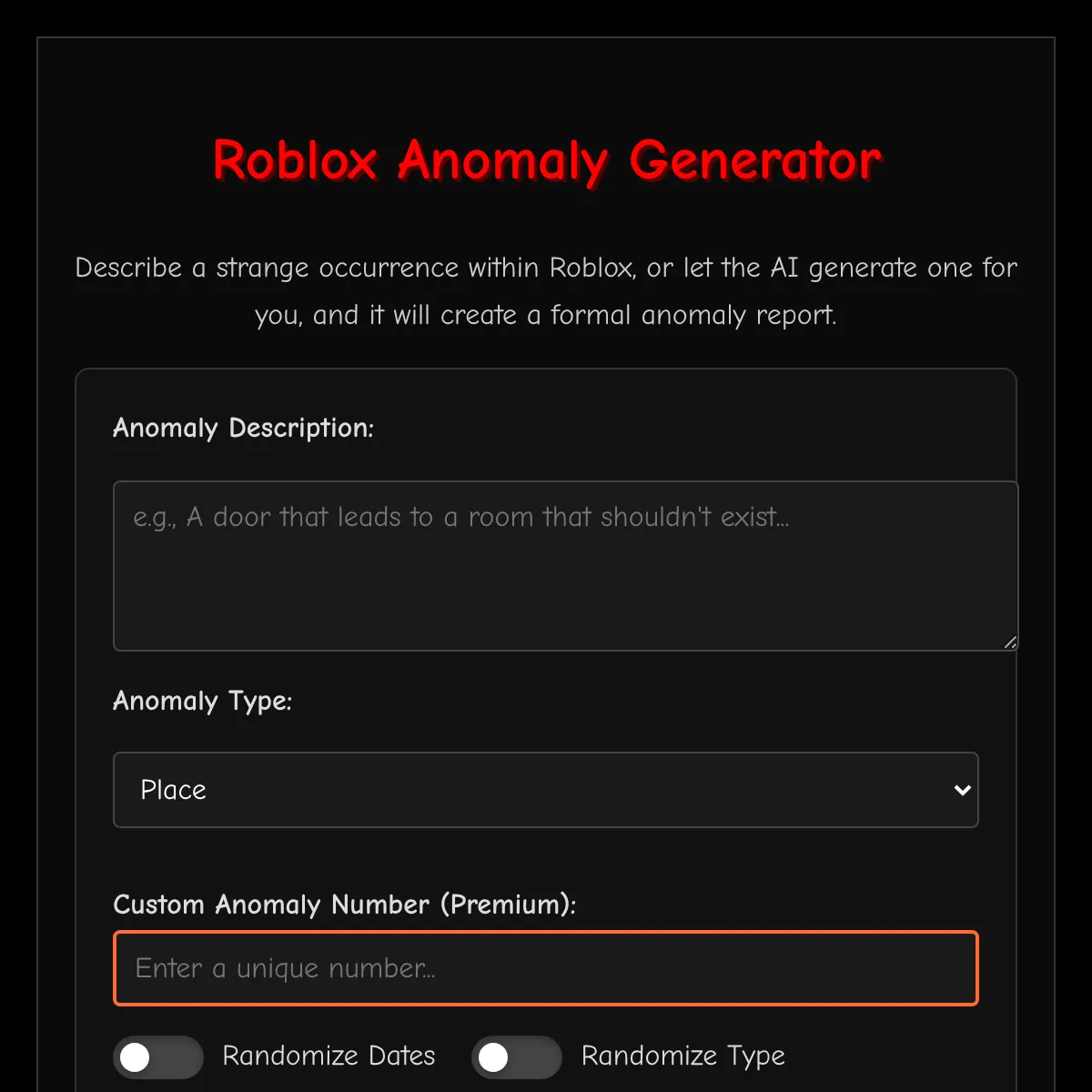Click the red Roblox Anomaly Generator heading
1092x1092 pixels.
pos(546,161)
